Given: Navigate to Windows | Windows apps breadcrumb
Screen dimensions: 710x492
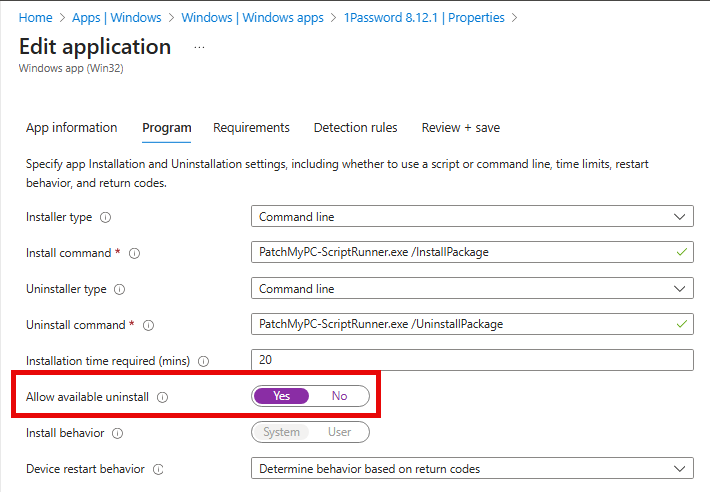Looking at the screenshot, I should [253, 18].
